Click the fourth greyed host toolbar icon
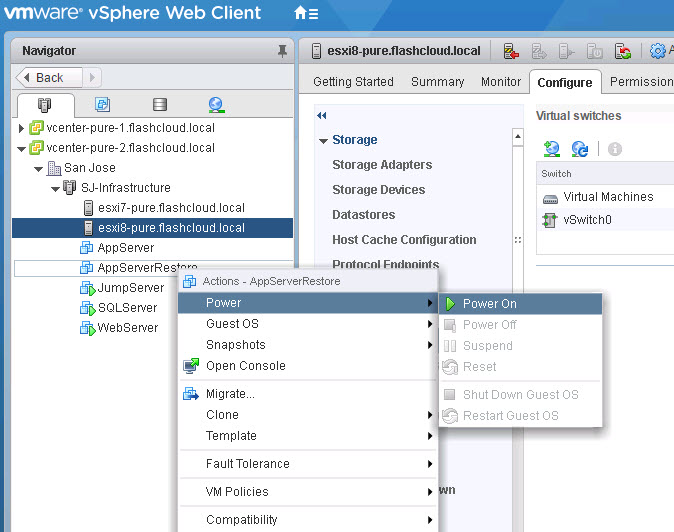Screen dimensions: 674x532 (x=594, y=52)
